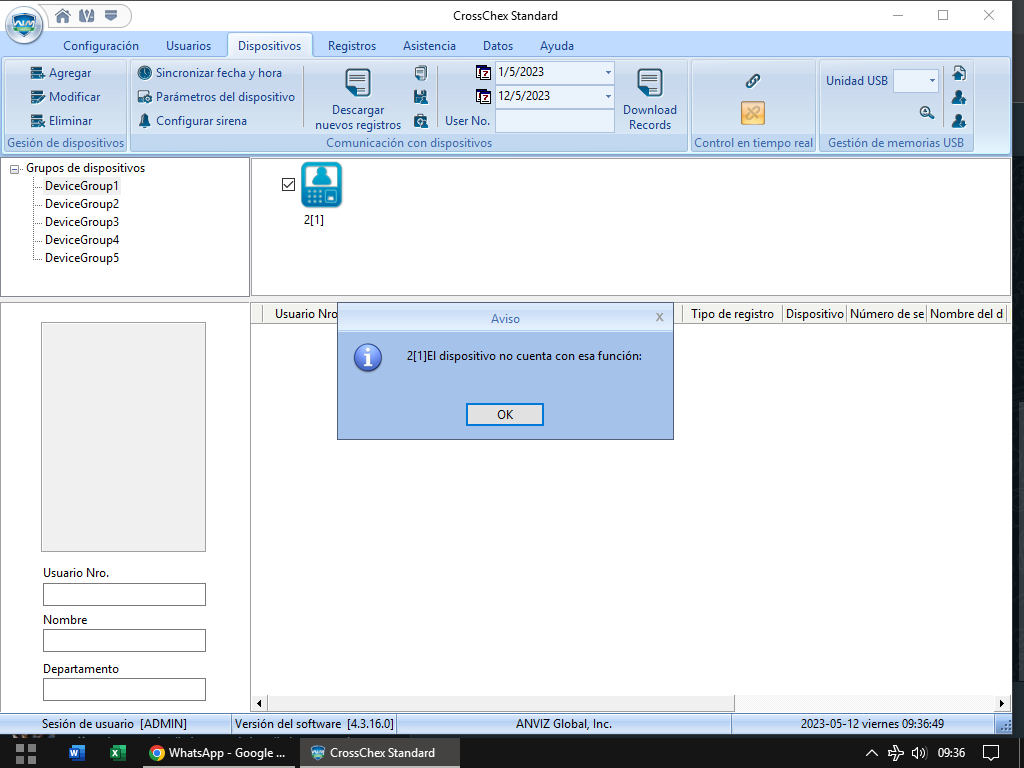Go to the Datos tab
This screenshot has width=1024, height=768.
[x=498, y=46]
